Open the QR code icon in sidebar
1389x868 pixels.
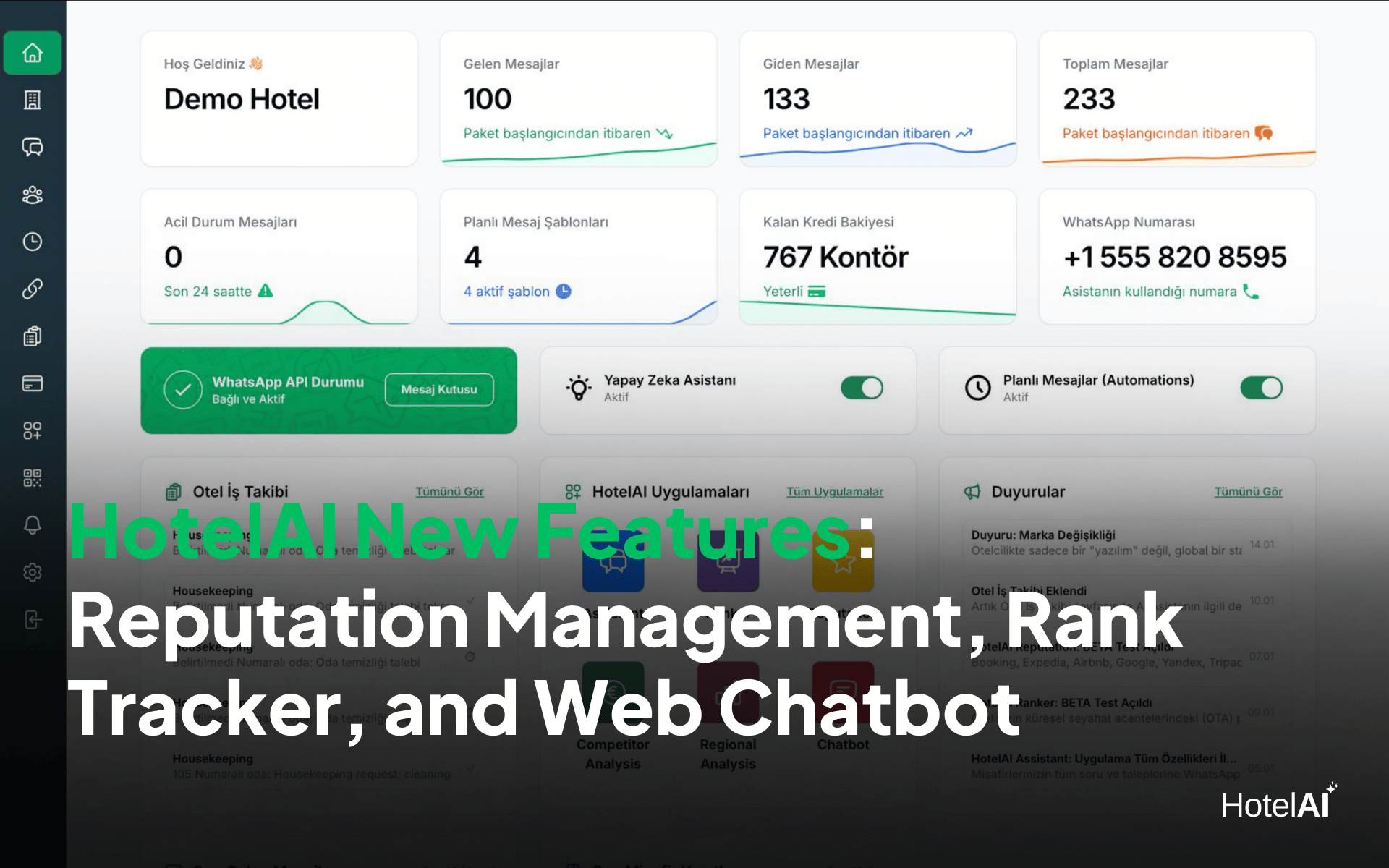coord(32,477)
